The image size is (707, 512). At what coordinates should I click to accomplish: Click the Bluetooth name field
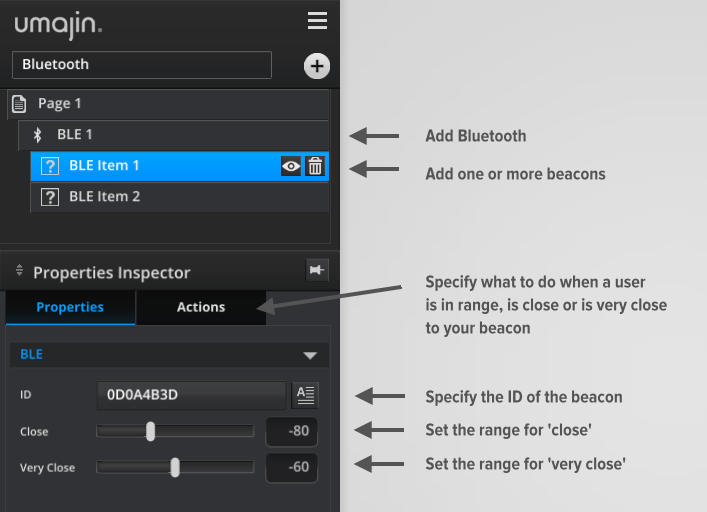(141, 65)
